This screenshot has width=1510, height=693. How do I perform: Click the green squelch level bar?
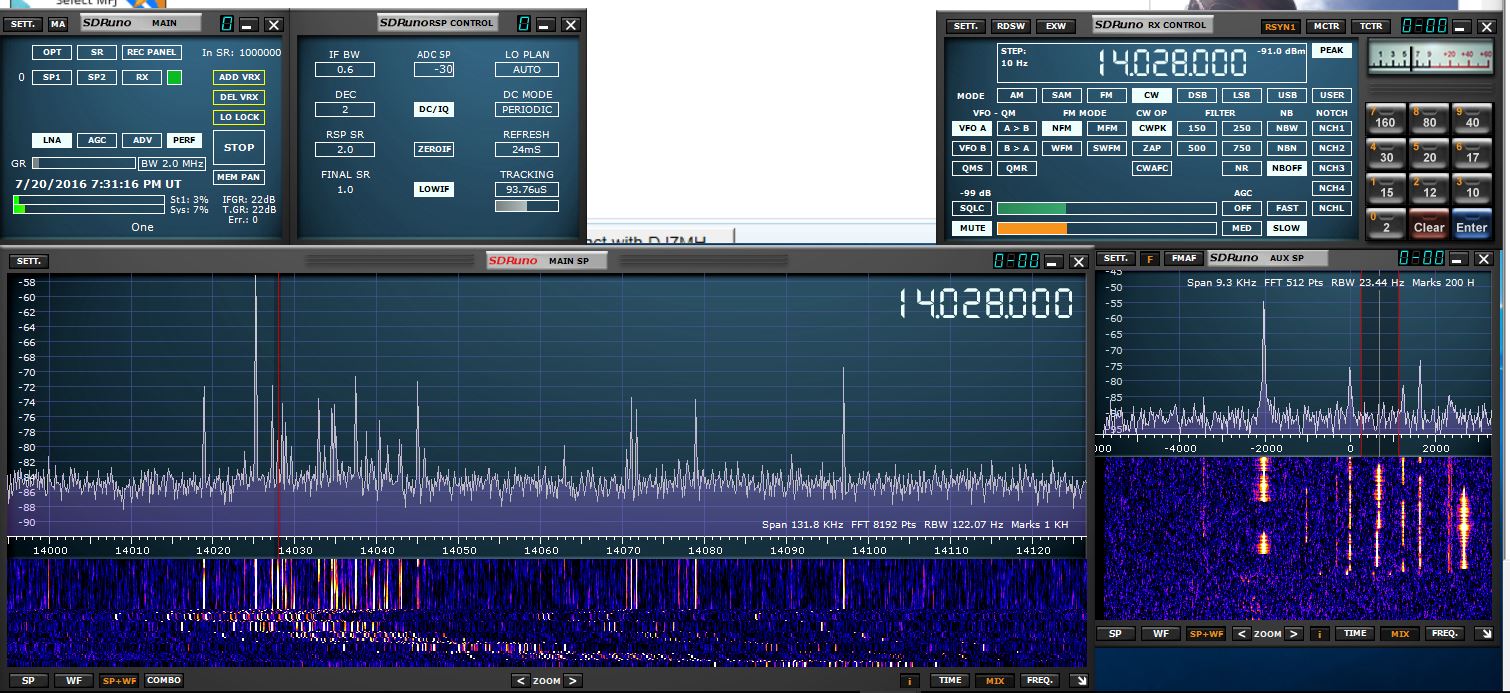pos(1106,208)
